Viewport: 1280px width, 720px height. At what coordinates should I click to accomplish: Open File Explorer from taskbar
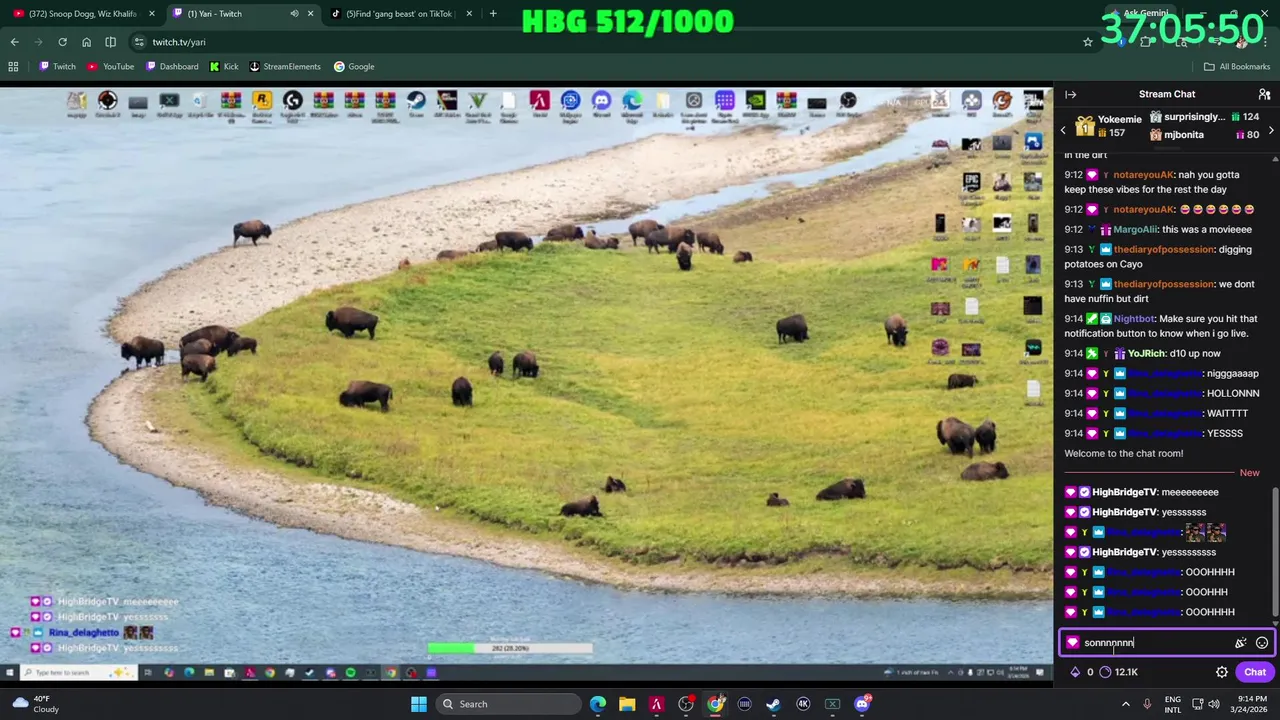[627, 704]
